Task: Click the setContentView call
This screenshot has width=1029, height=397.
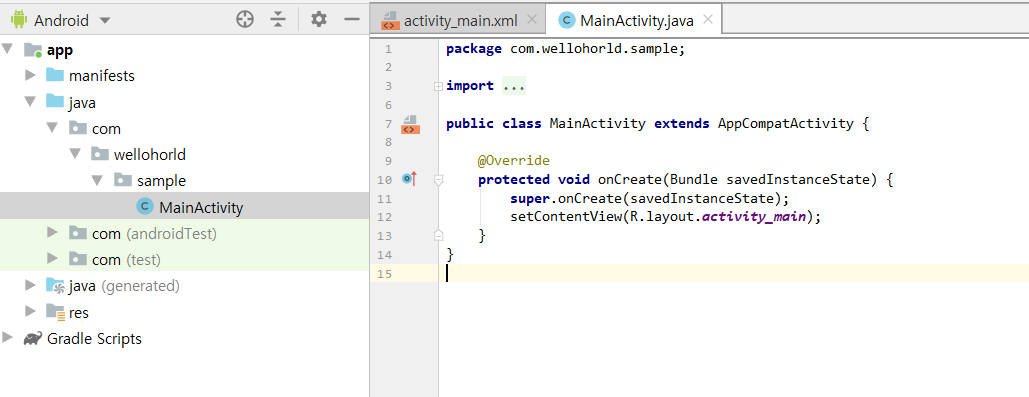Action: (565, 217)
